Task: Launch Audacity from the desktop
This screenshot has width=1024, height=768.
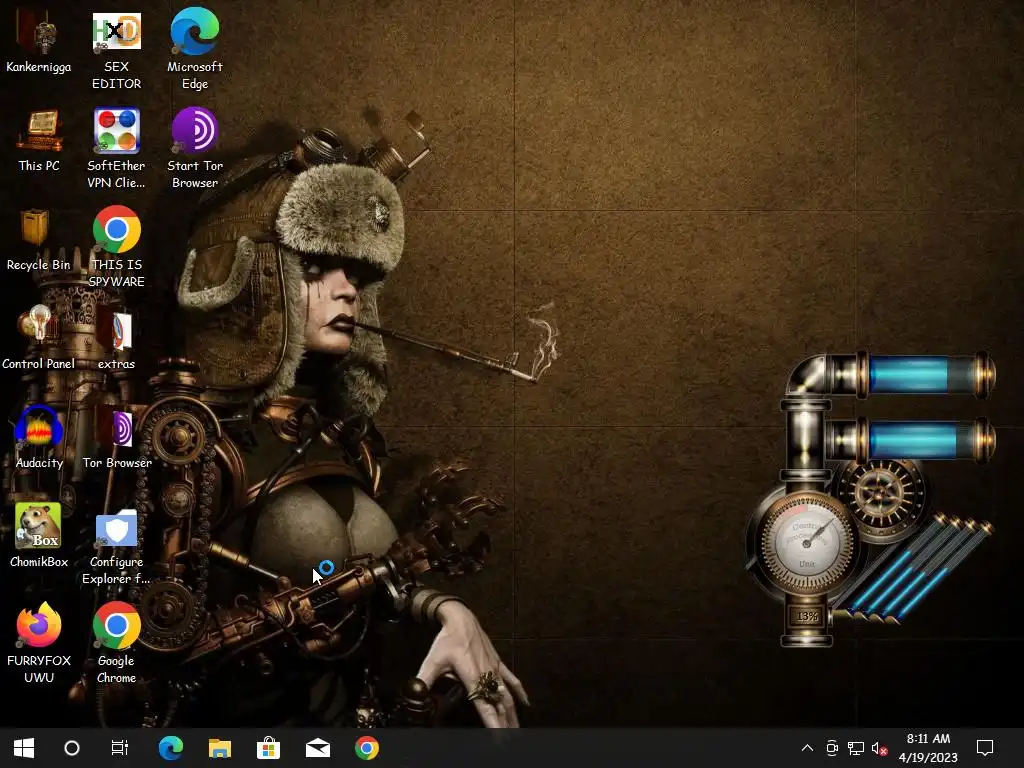Action: click(x=39, y=438)
